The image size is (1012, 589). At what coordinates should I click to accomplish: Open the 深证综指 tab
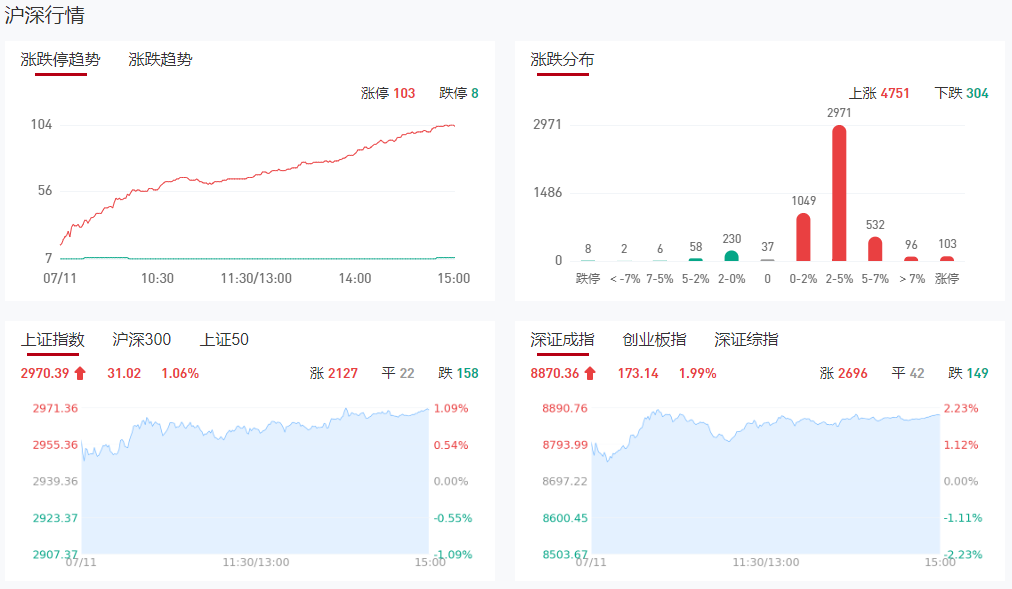tap(746, 339)
